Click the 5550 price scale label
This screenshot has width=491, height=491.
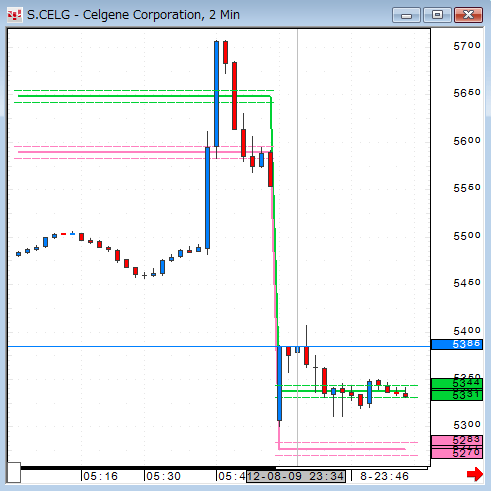click(467, 188)
